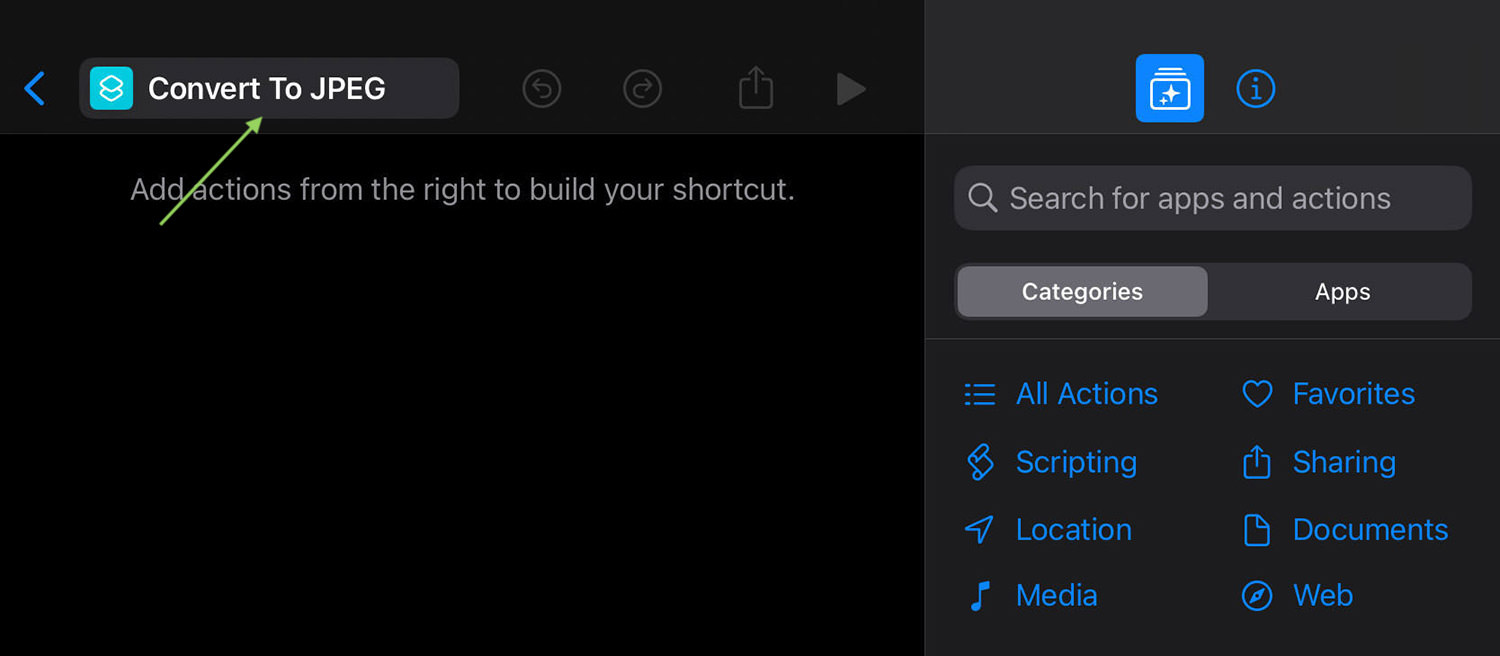
Task: Go back using the blue chevron
Action: [x=35, y=89]
